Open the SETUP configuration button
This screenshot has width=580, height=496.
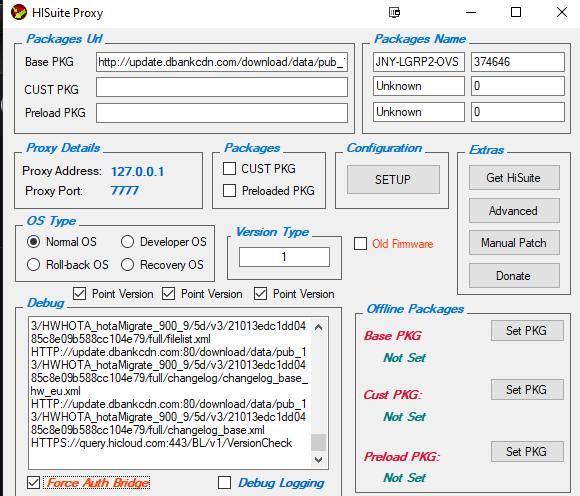coord(393,179)
